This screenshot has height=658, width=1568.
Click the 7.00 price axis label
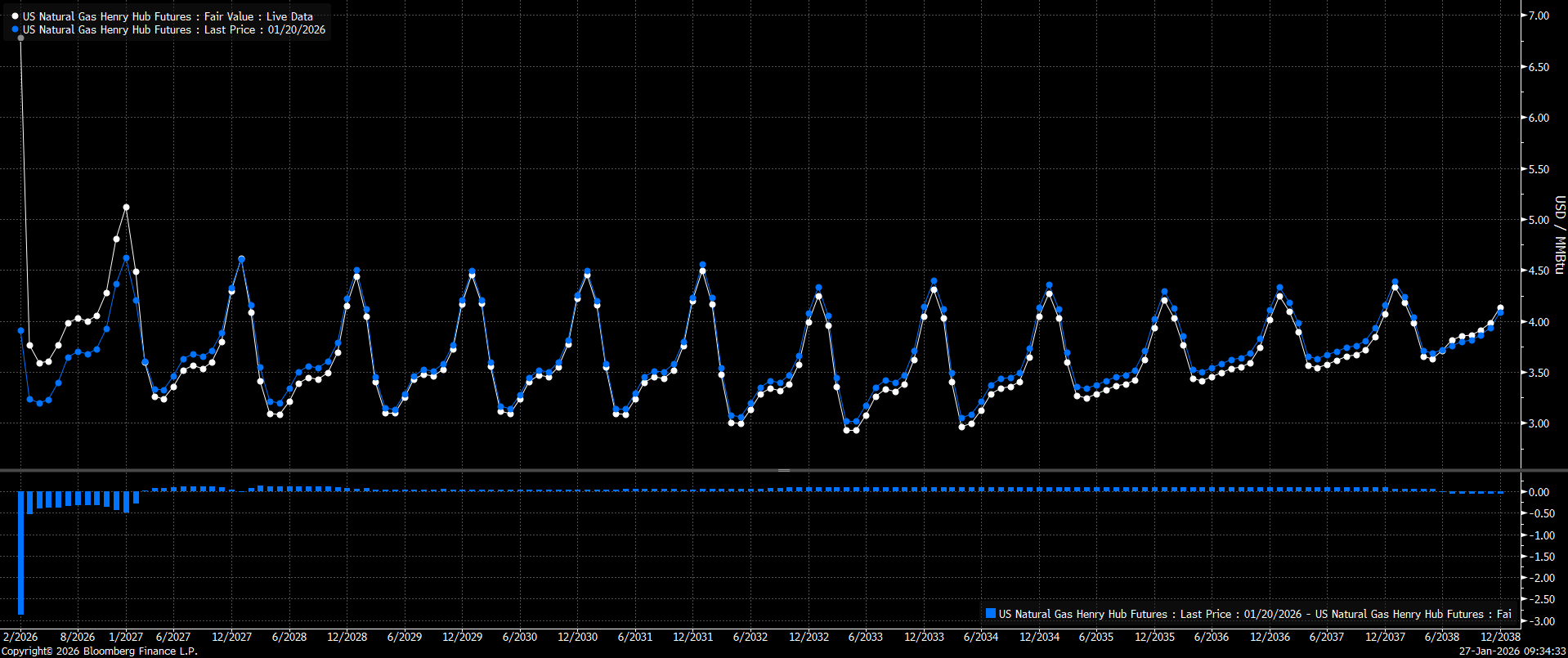pos(1539,16)
